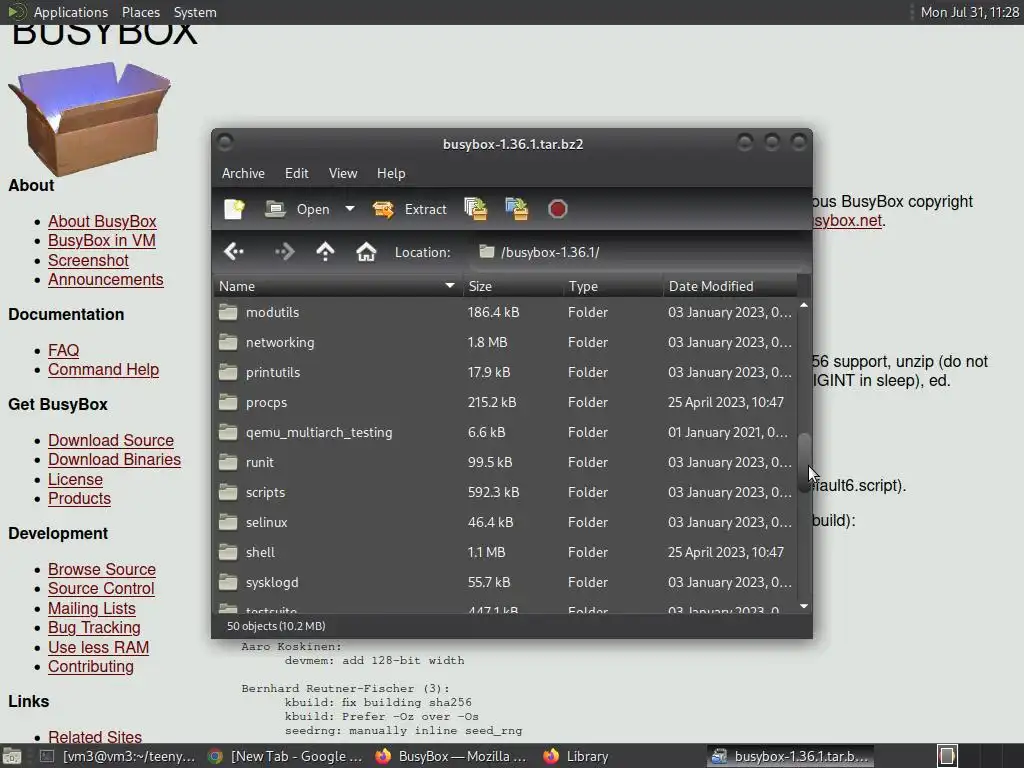Click the 25 April 2023 date for procps

pyautogui.click(x=726, y=402)
